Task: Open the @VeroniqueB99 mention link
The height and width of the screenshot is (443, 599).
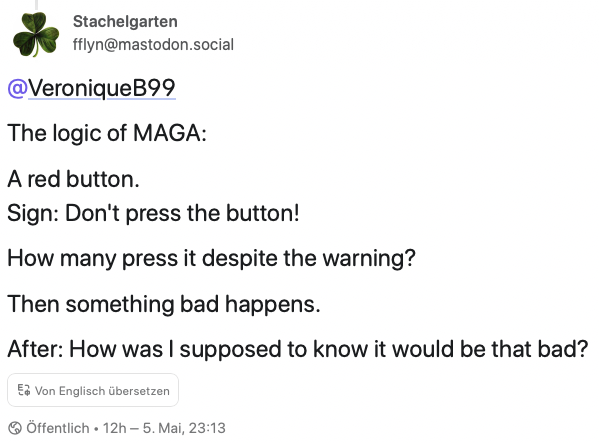Action: 92,88
